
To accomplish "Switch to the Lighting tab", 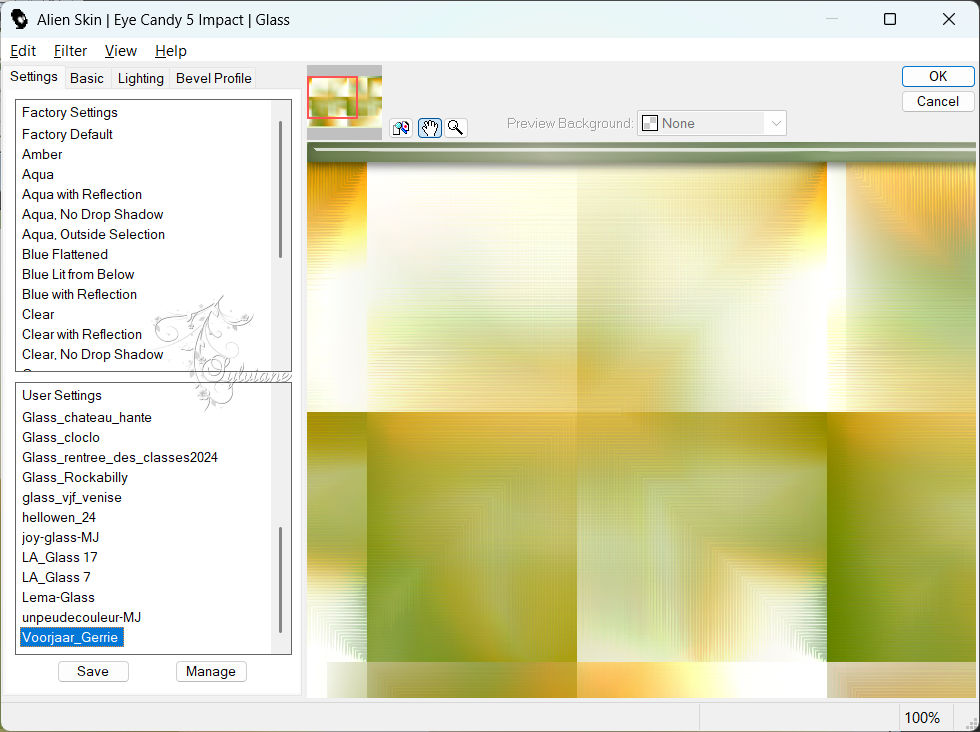I will click(x=141, y=78).
